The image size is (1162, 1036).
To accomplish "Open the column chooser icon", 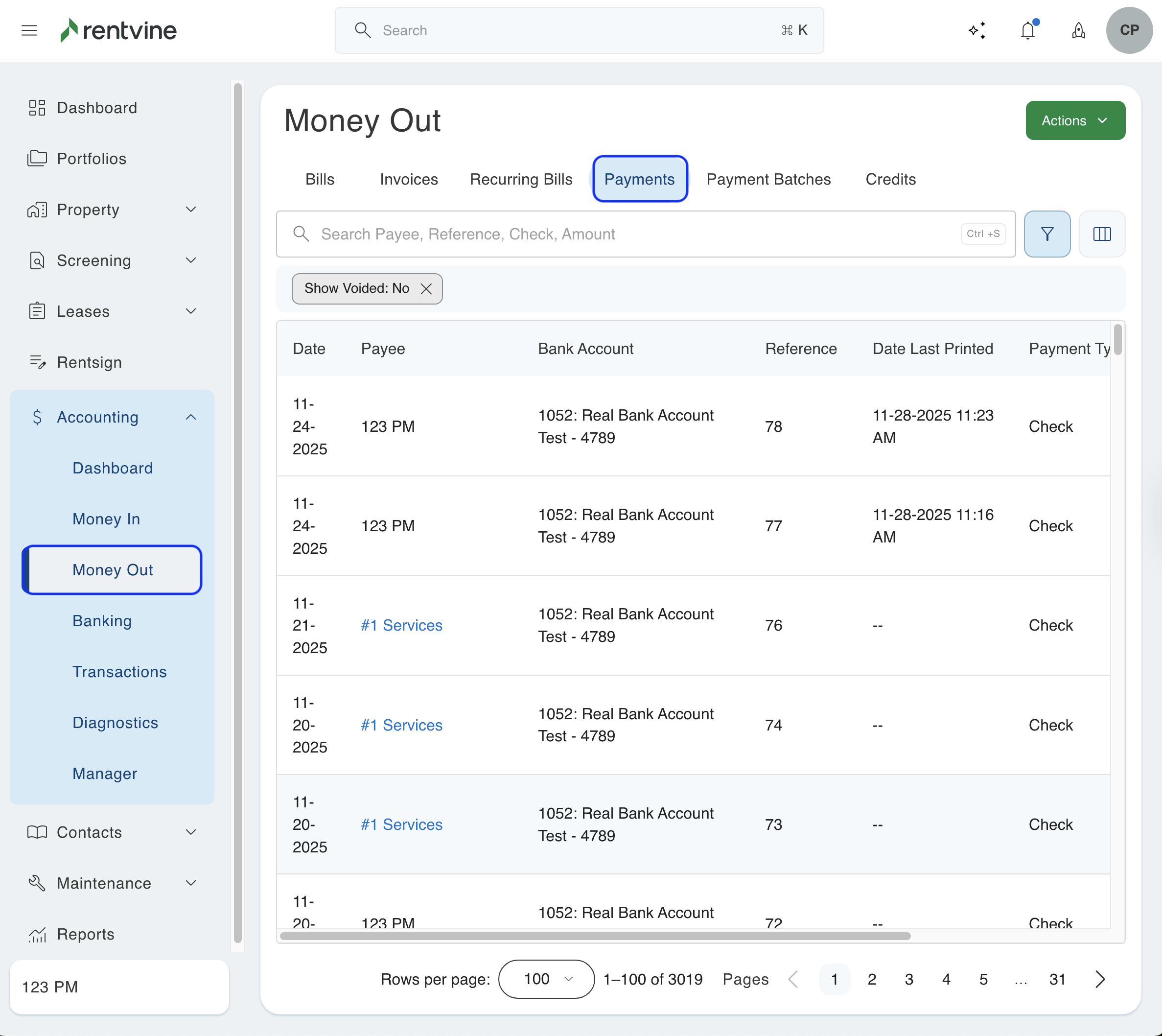I will pyautogui.click(x=1102, y=234).
